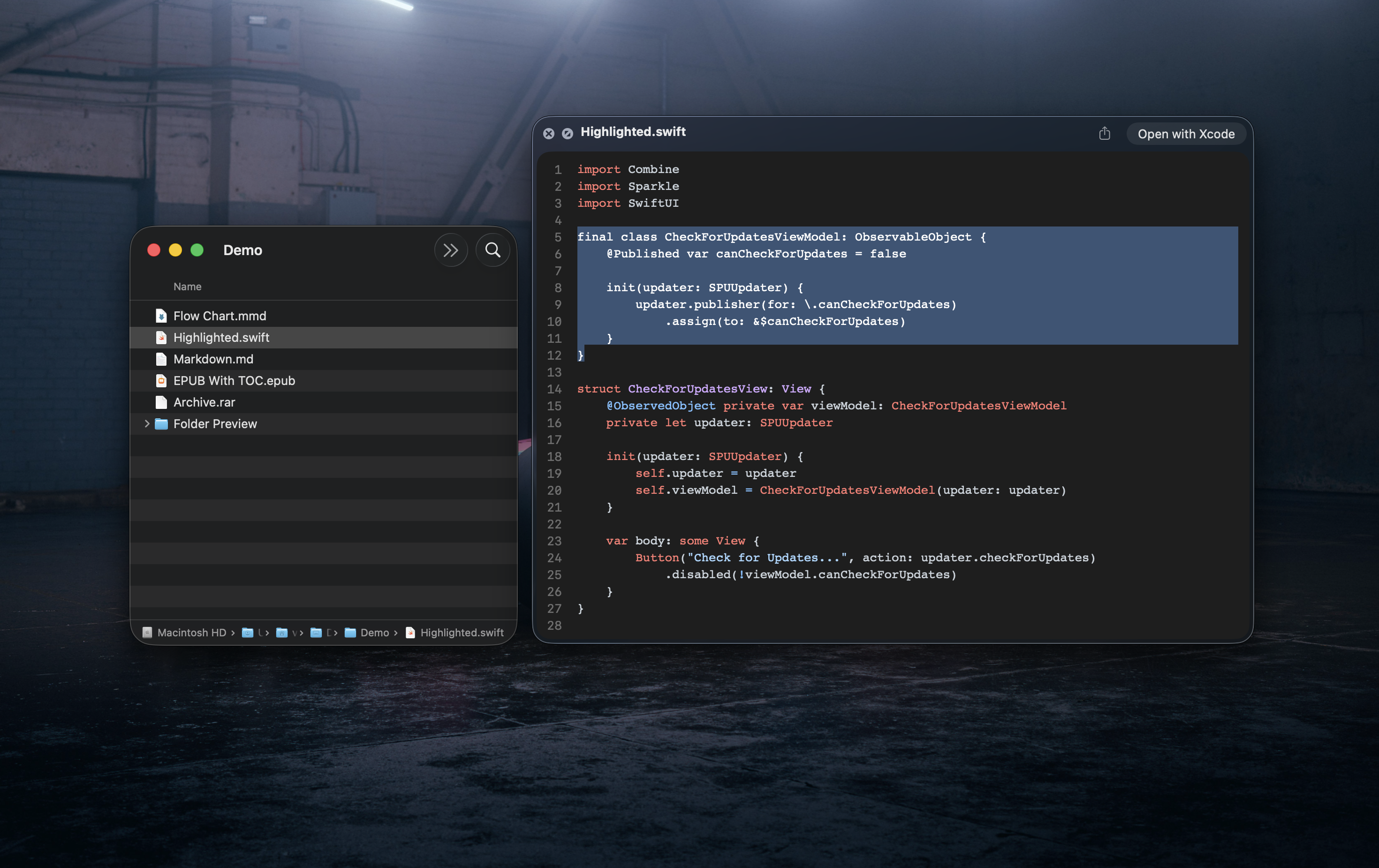The width and height of the screenshot is (1379, 868).
Task: Click the slashed-circle icon beside the filename
Action: (x=567, y=133)
